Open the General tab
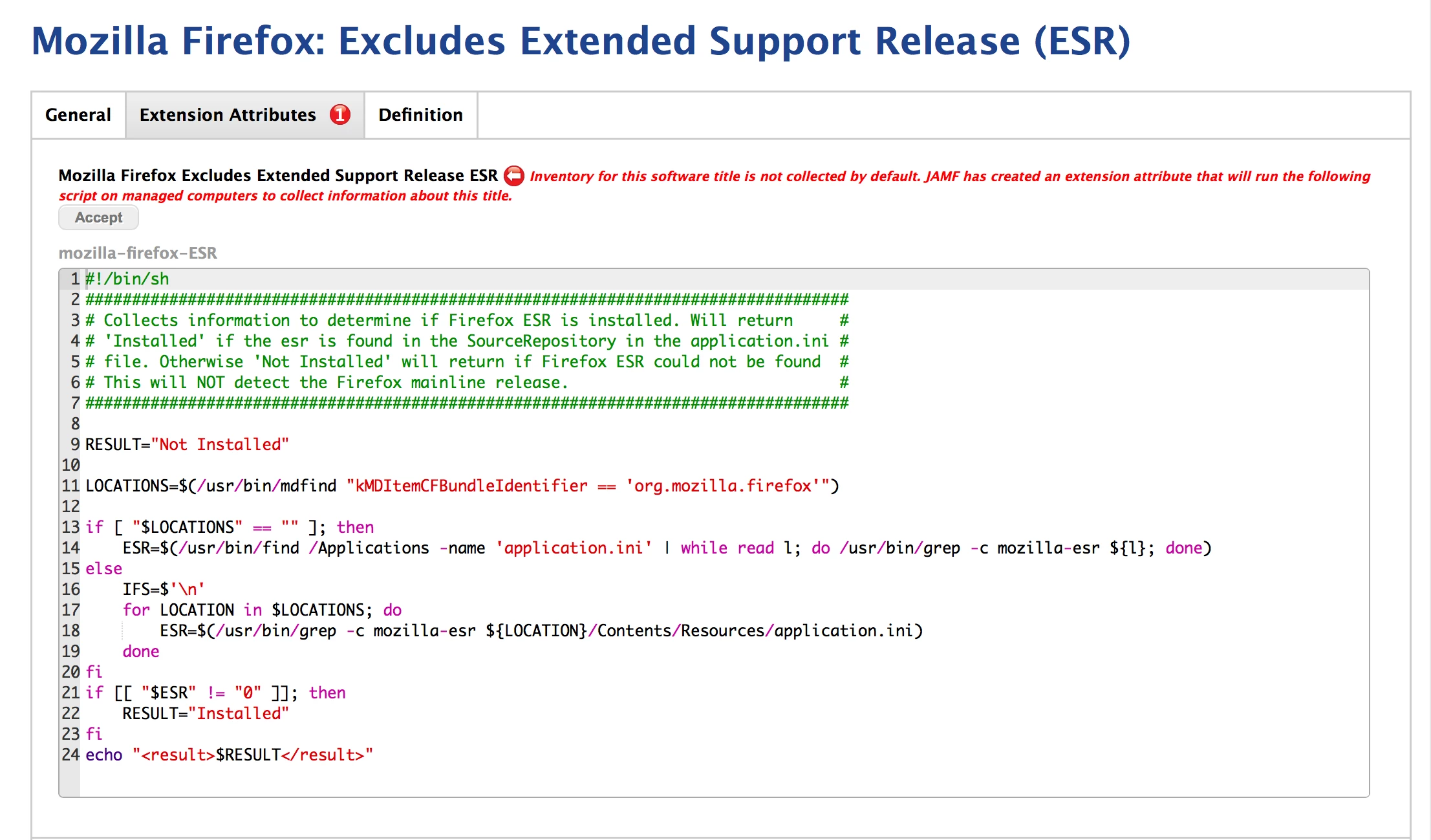 [x=78, y=115]
